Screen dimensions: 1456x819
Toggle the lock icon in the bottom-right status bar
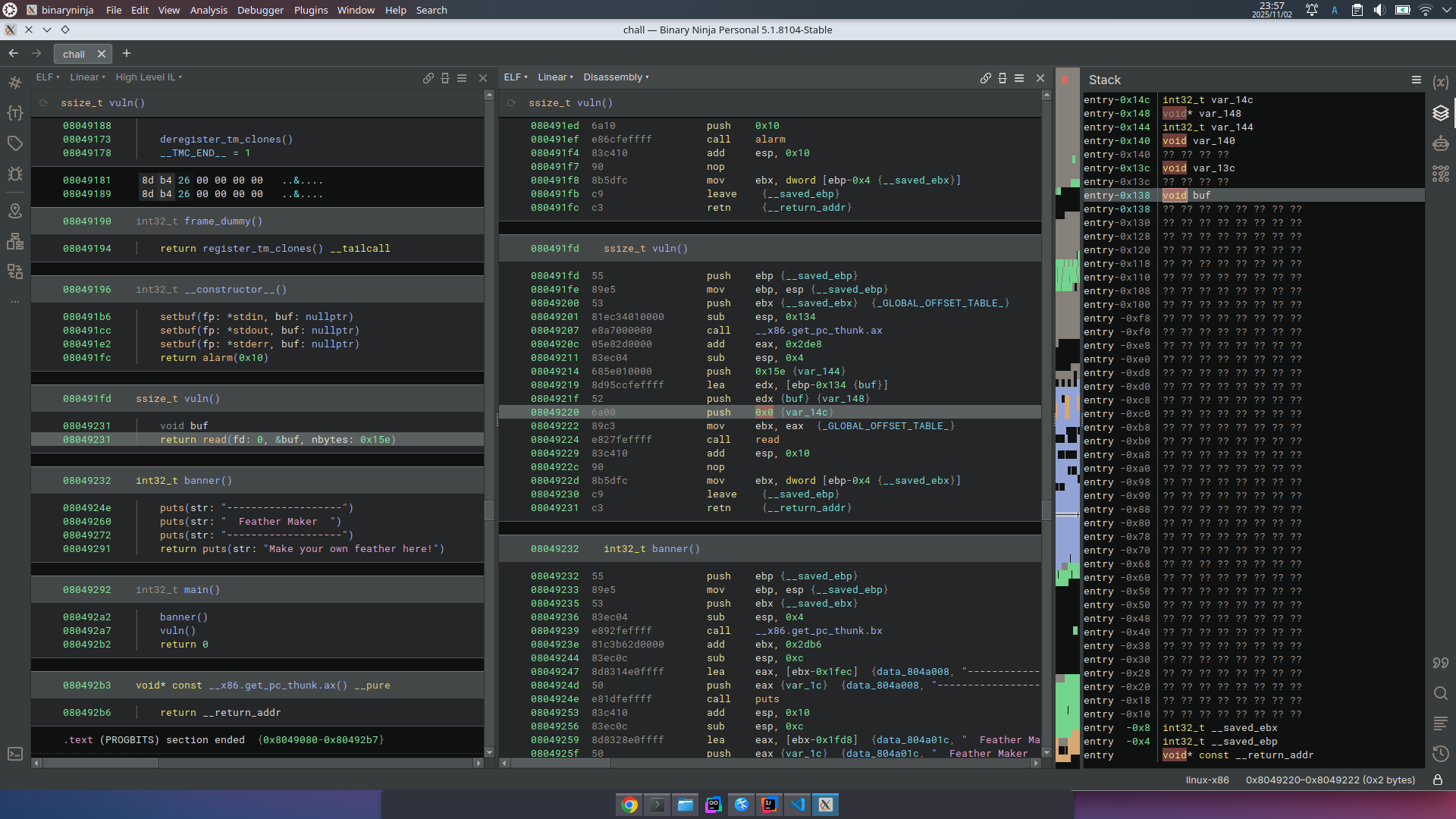pos(1438,780)
